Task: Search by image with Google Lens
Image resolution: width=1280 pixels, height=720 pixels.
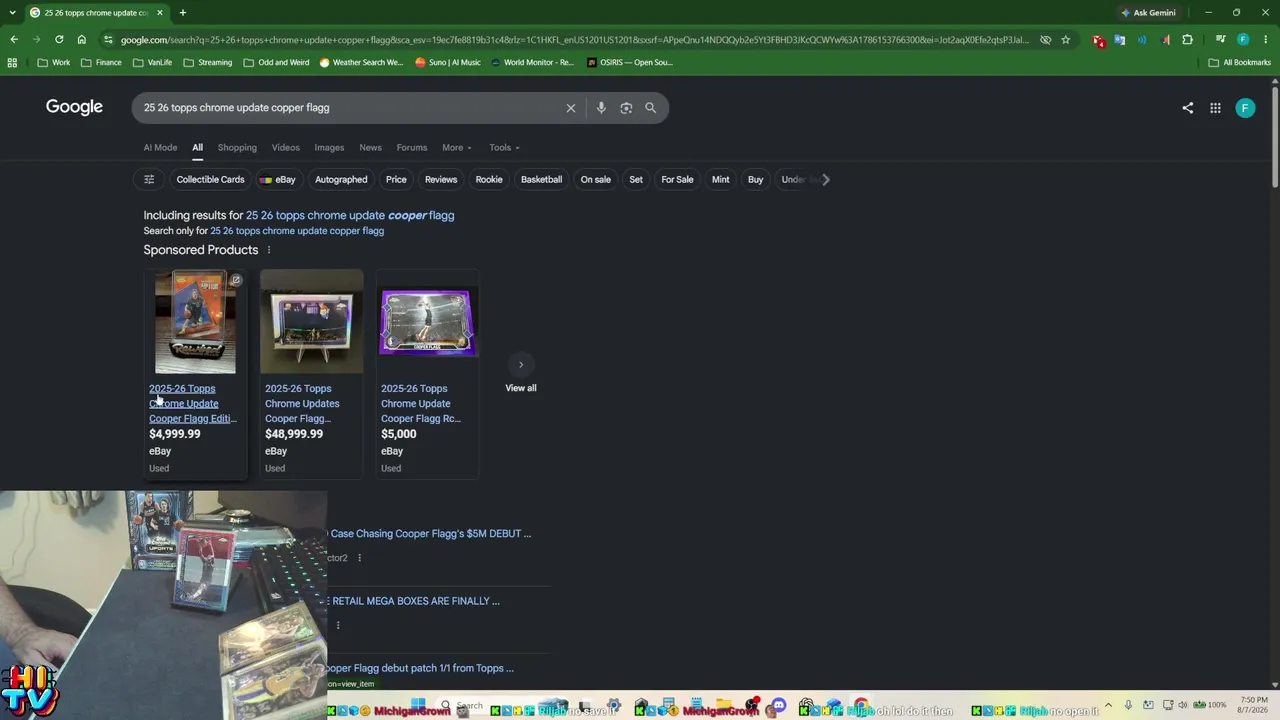Action: (x=626, y=108)
